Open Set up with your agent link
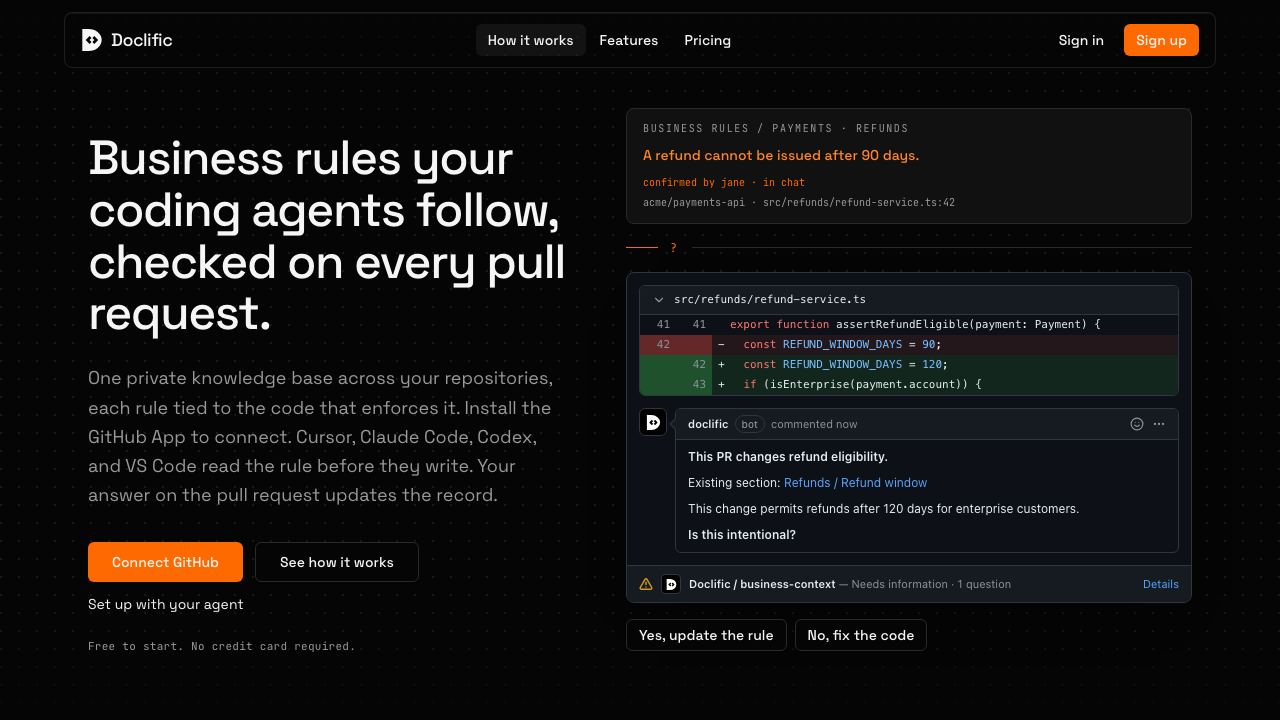1280x720 pixels. pos(165,604)
